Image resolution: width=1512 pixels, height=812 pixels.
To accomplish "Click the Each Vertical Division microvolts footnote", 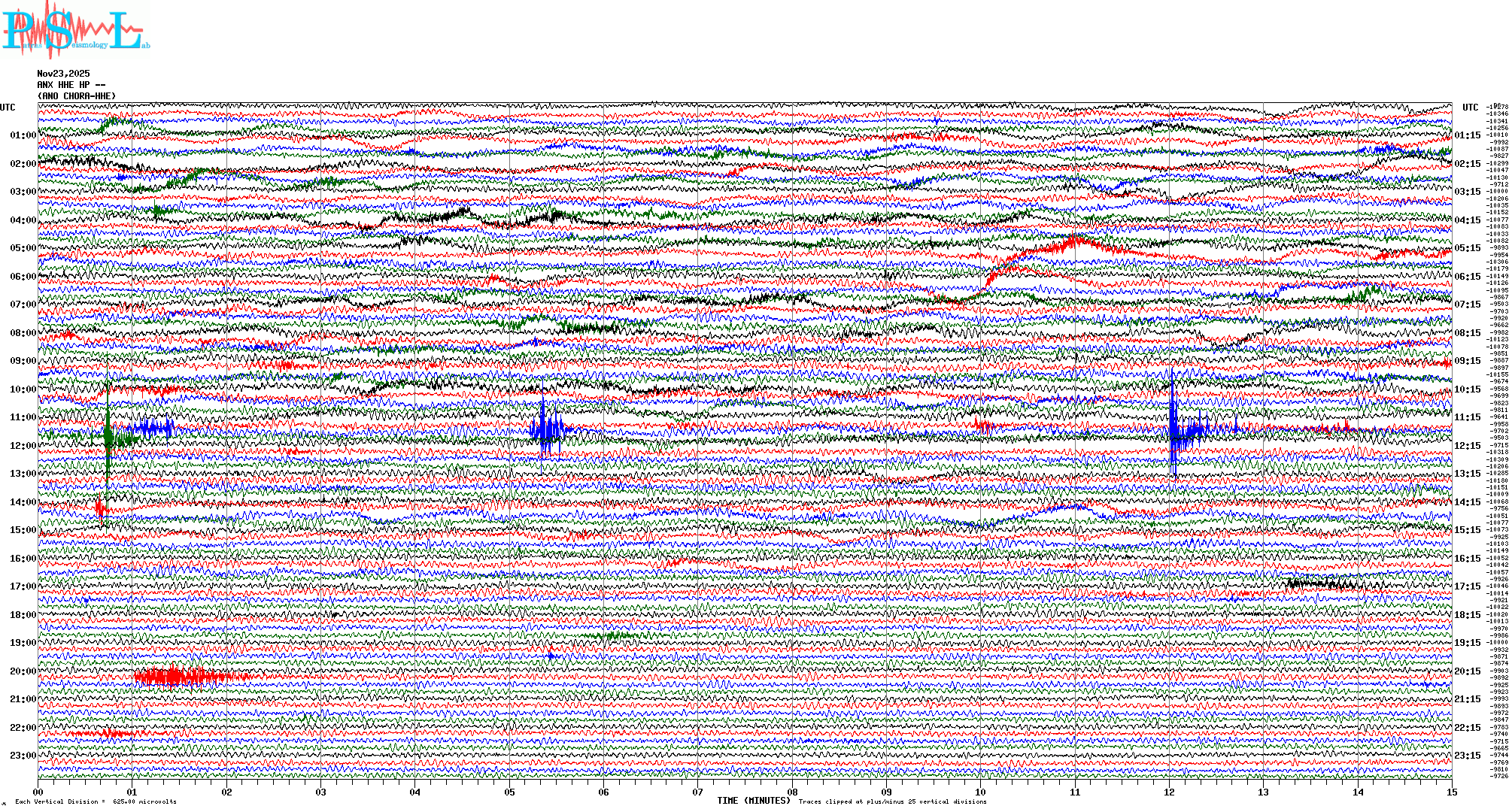I will [96, 801].
